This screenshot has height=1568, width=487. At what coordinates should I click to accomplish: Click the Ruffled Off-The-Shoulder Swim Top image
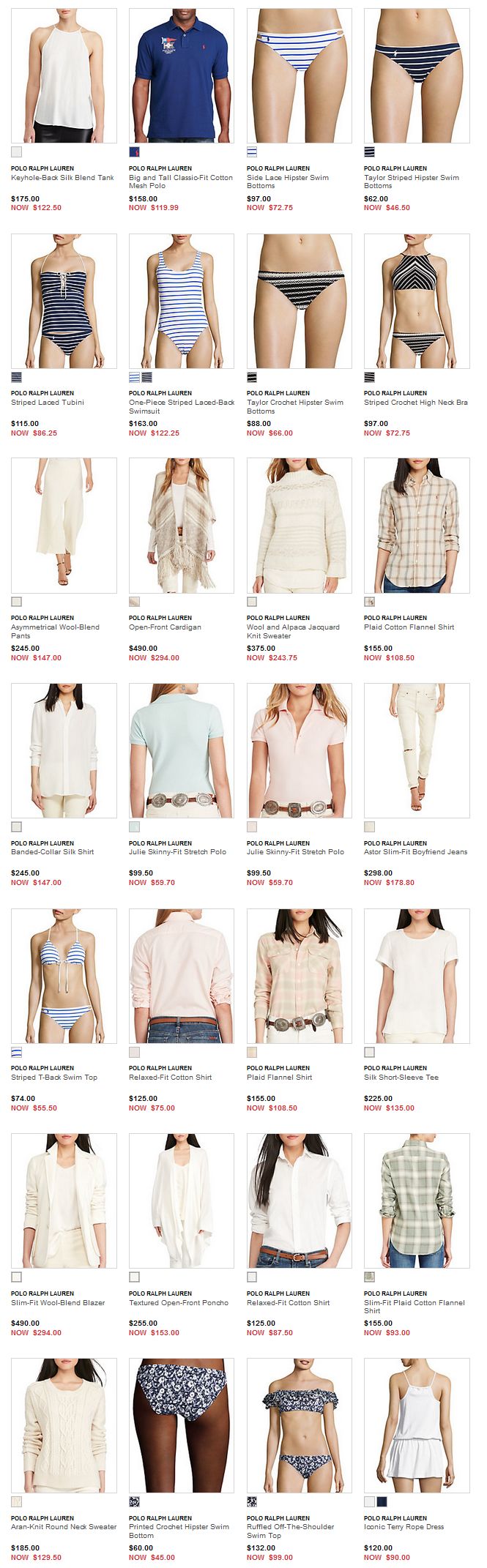point(300,1425)
